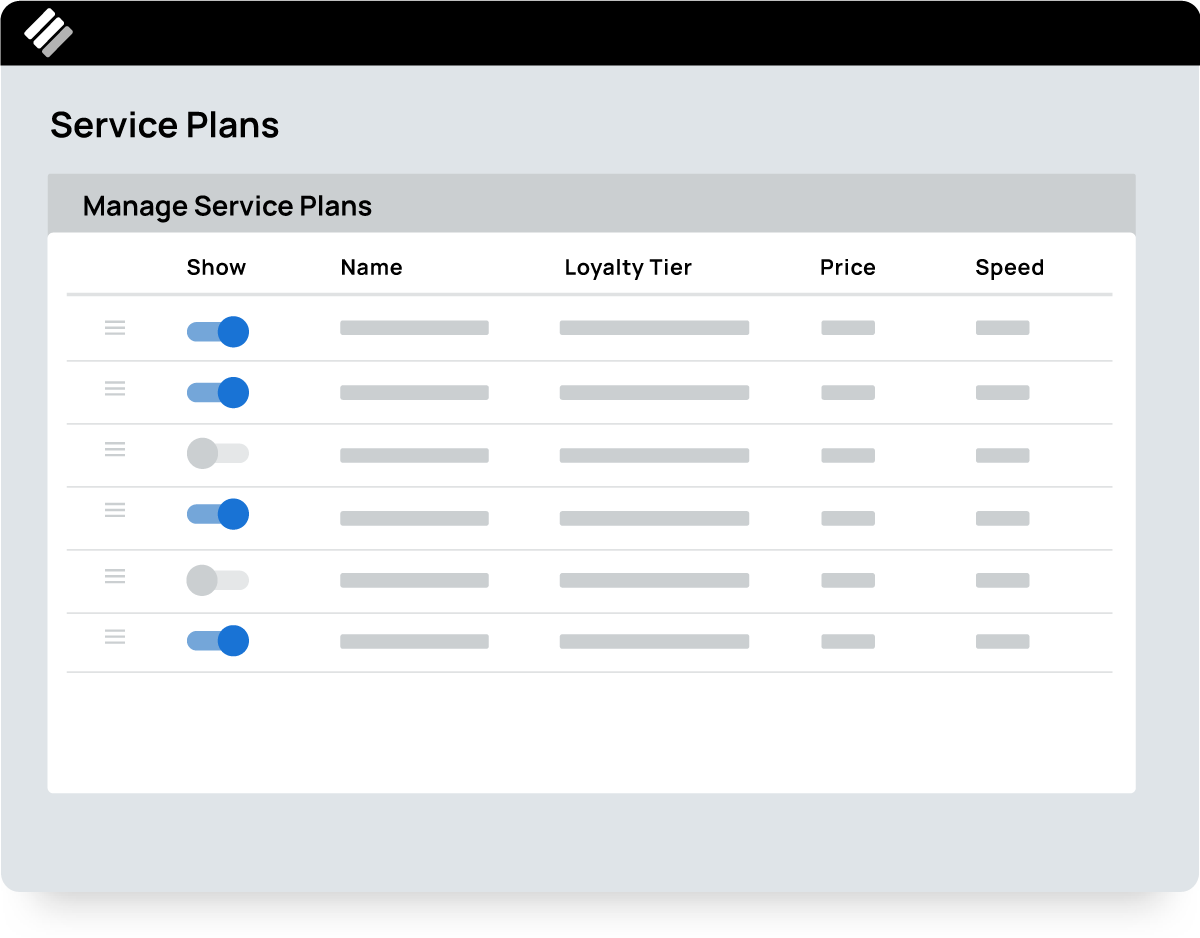Enable the Show toggle on the third row
Image resolution: width=1200 pixels, height=938 pixels.
click(x=217, y=453)
